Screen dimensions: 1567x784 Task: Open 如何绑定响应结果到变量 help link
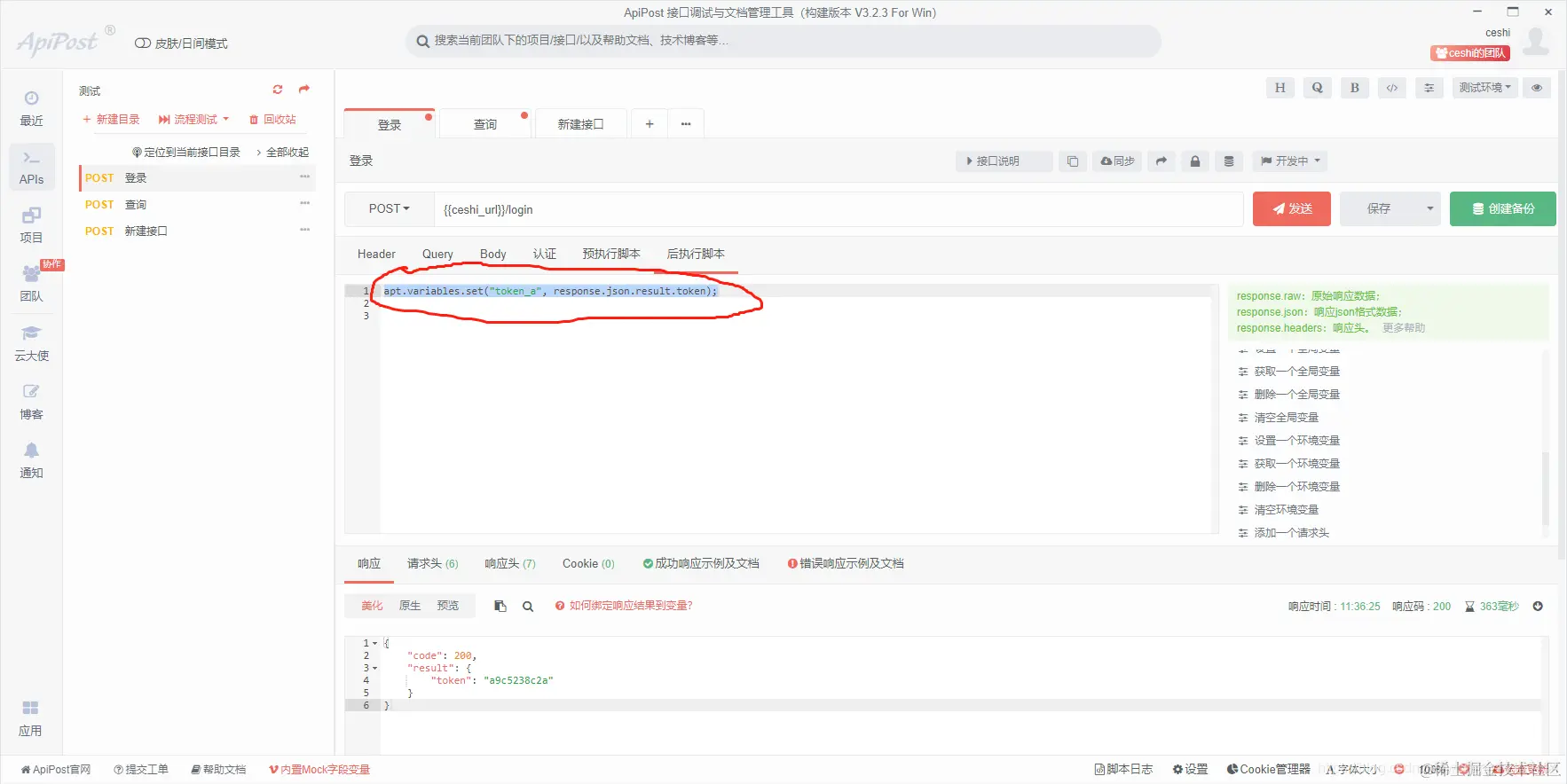click(624, 606)
